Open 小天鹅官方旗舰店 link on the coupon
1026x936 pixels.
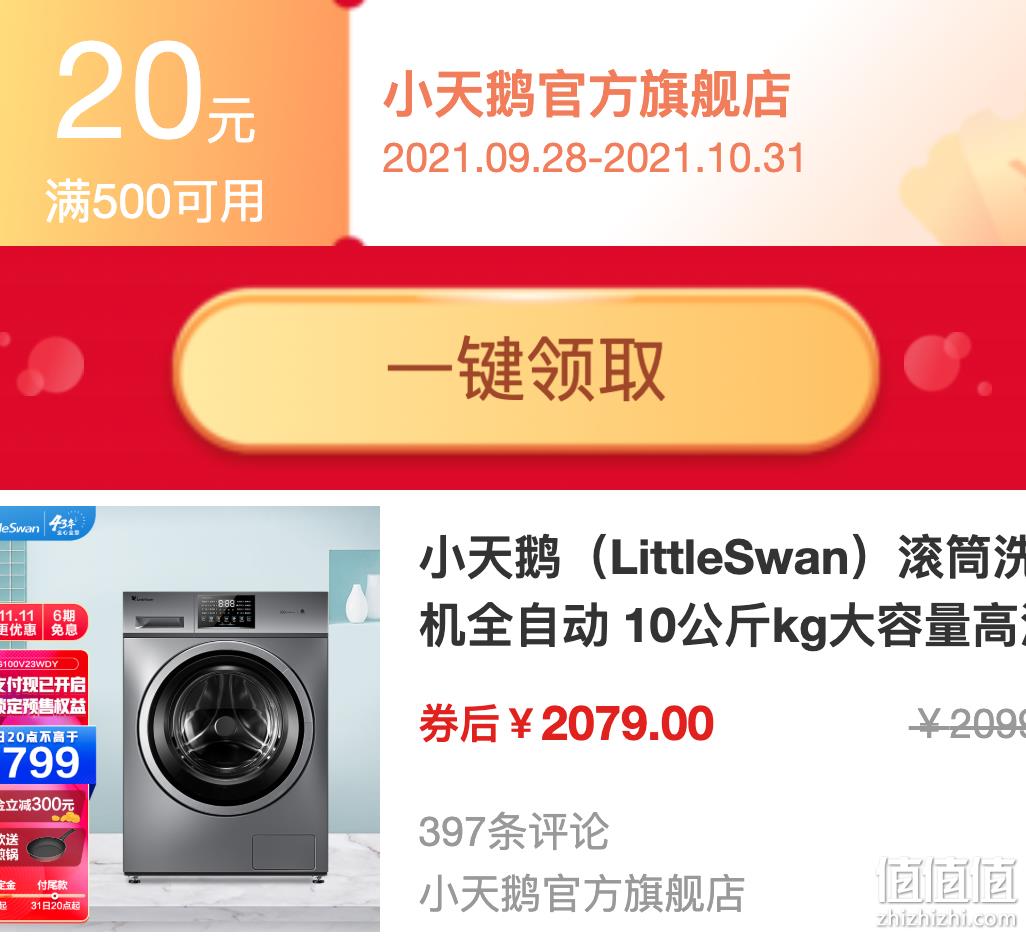(586, 96)
